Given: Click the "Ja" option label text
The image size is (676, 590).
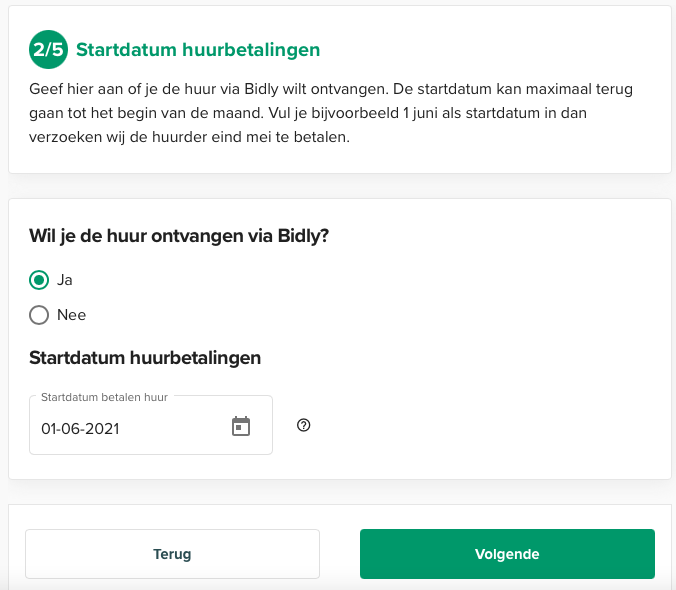Looking at the screenshot, I should pos(65,280).
